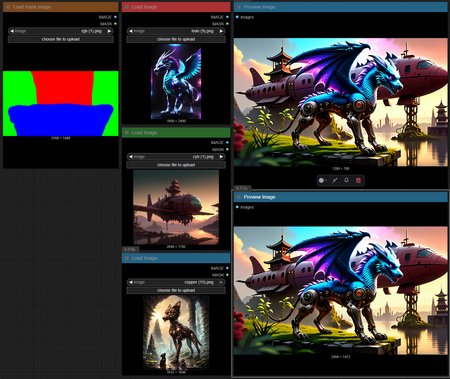The width and height of the screenshot is (450, 379).
Task: Click the MASK output dot on red Load Image
Action: click(227, 24)
